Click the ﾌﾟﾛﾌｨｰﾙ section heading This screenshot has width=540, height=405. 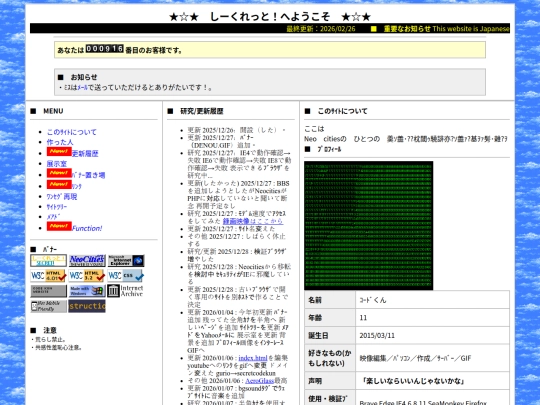pos(329,149)
